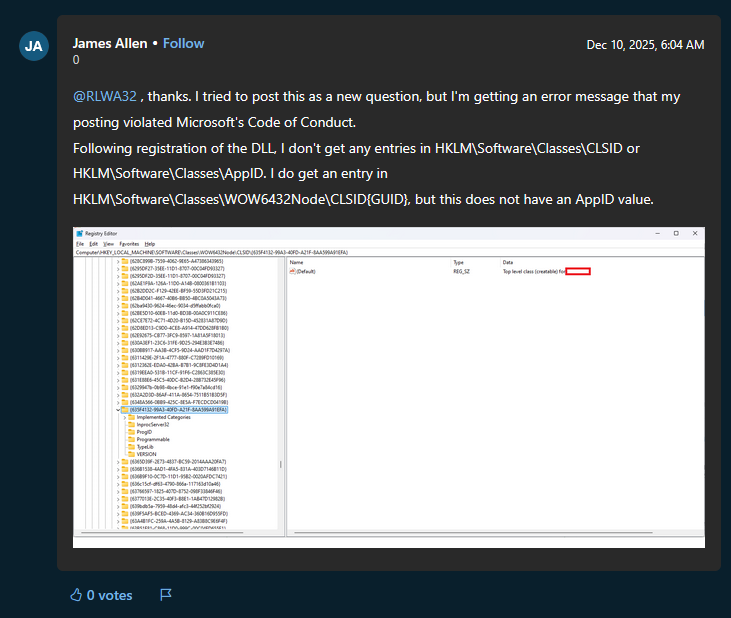
Task: Select the {62BE5D10-60EB...} registry key
Action: click(x=178, y=313)
